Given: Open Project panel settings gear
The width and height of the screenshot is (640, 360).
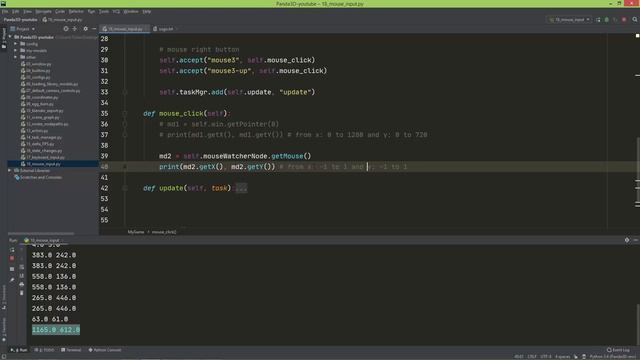Looking at the screenshot, I should 85,29.
